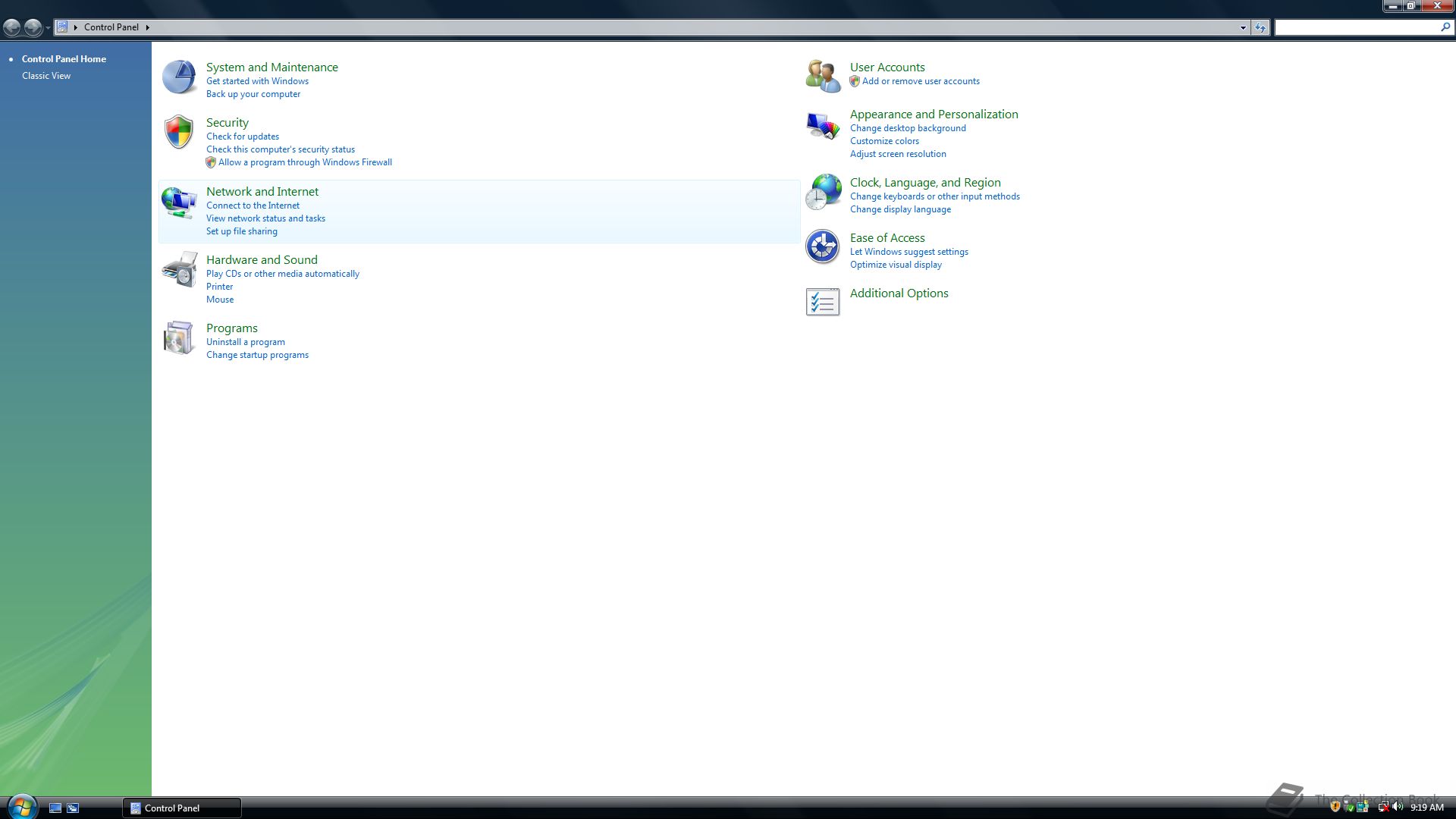Image resolution: width=1456 pixels, height=819 pixels.
Task: Open System and Maintenance category icon
Action: [180, 78]
